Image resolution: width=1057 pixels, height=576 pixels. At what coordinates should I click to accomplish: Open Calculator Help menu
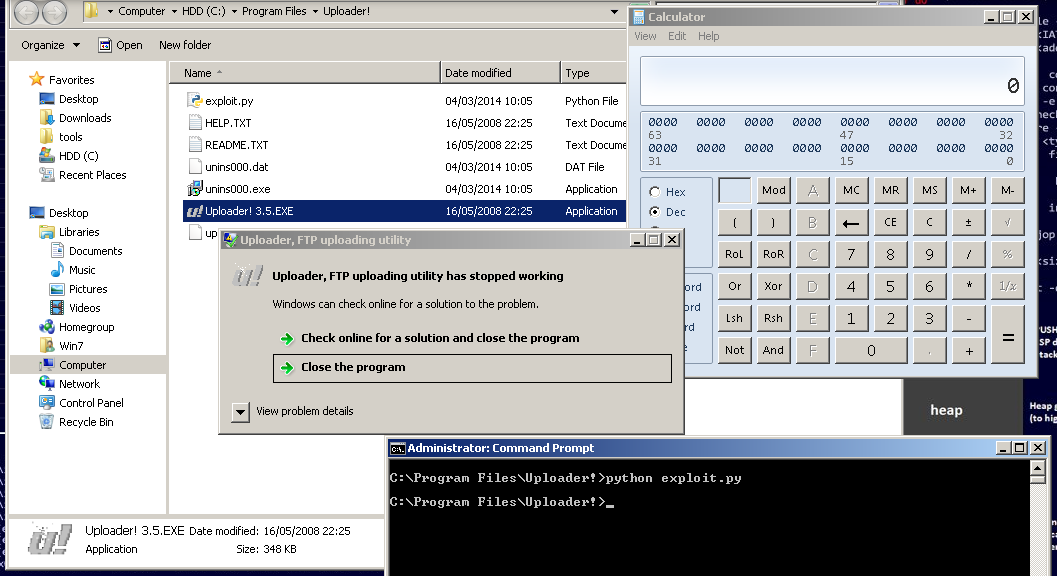(708, 36)
